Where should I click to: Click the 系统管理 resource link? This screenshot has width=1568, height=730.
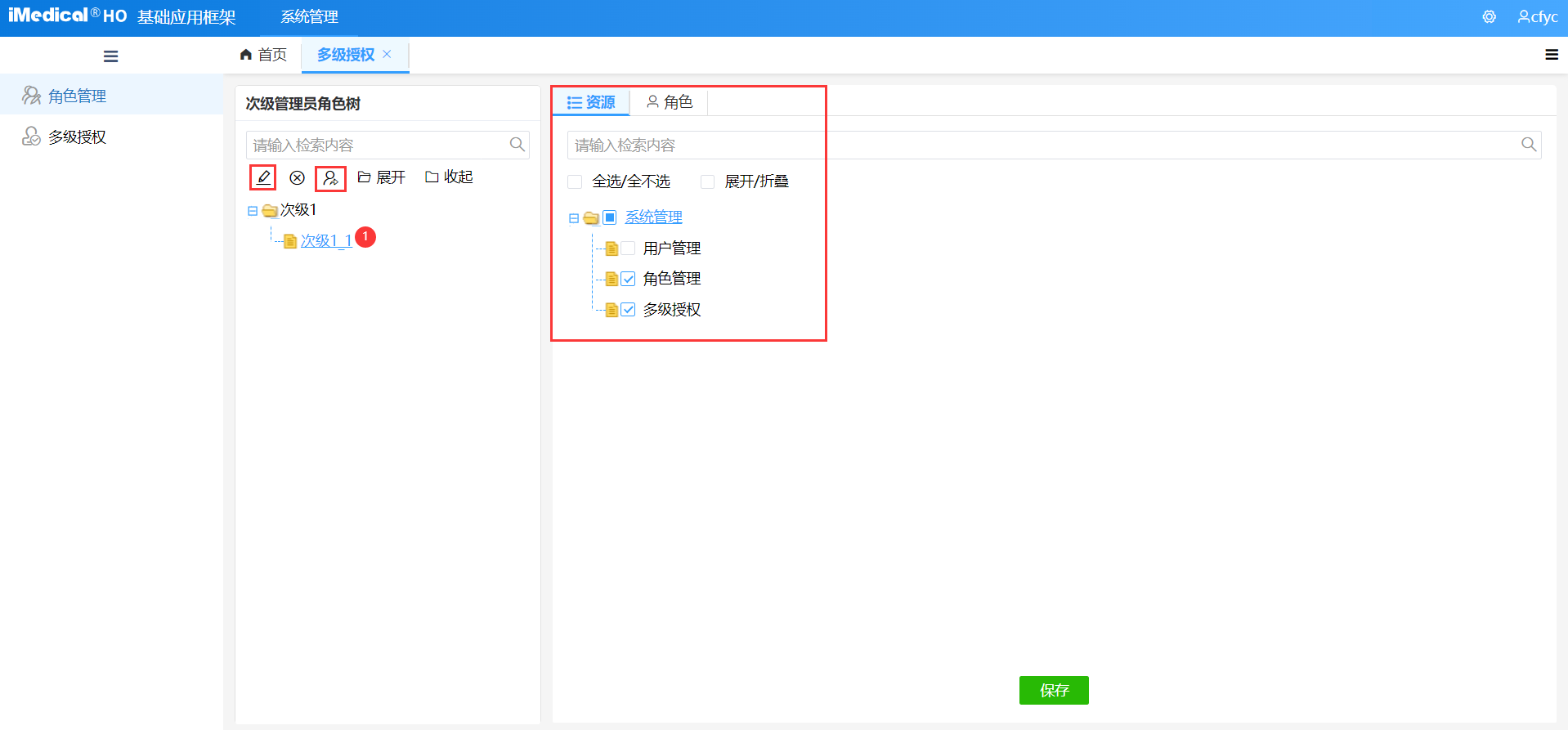654,217
